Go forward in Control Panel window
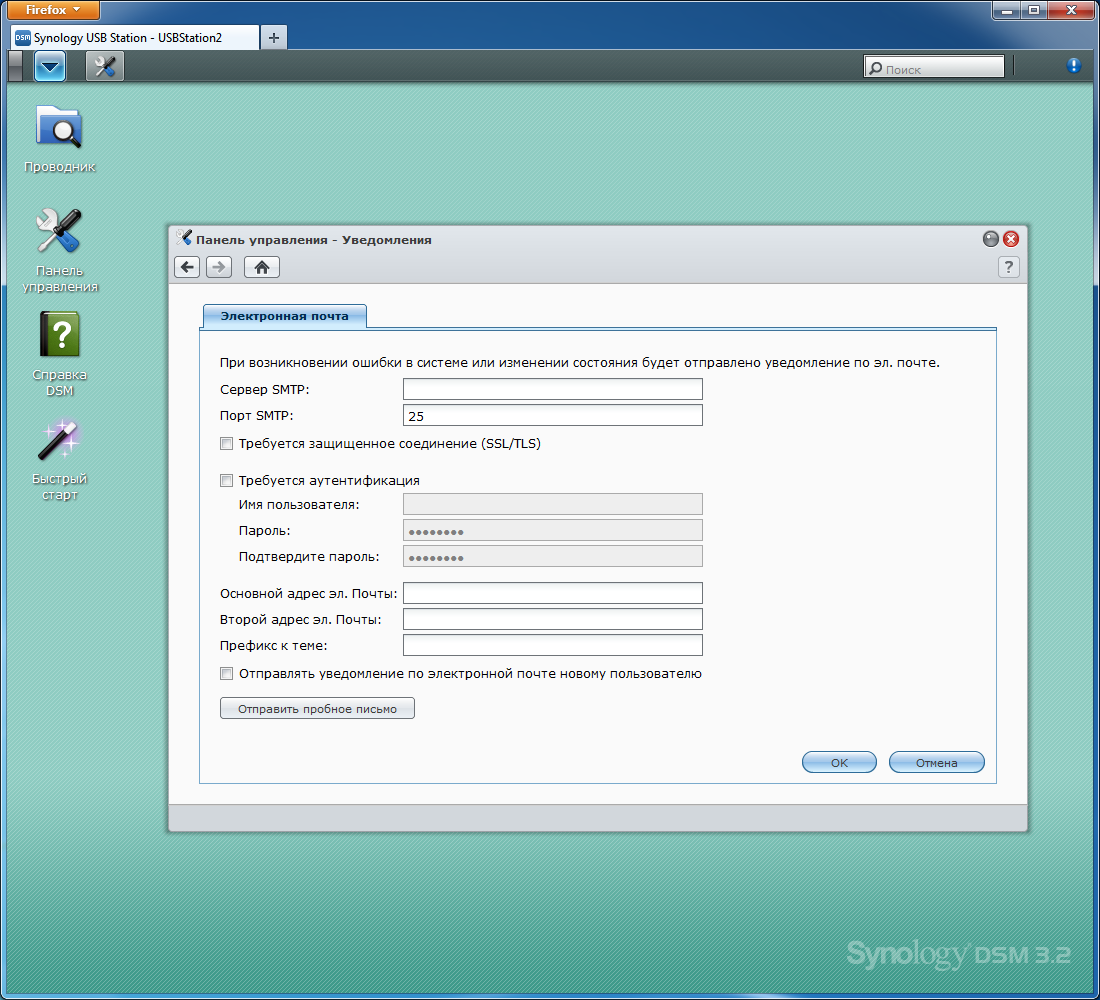This screenshot has width=1100, height=1000. [219, 267]
